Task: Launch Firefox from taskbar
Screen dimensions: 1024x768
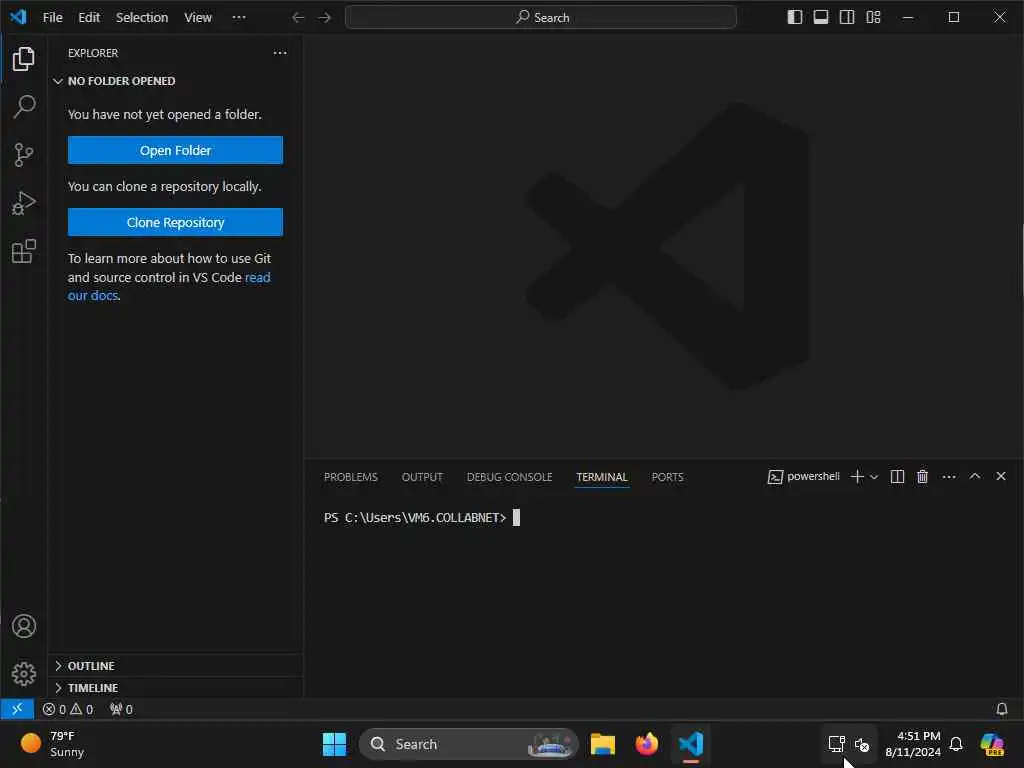Action: pos(647,744)
